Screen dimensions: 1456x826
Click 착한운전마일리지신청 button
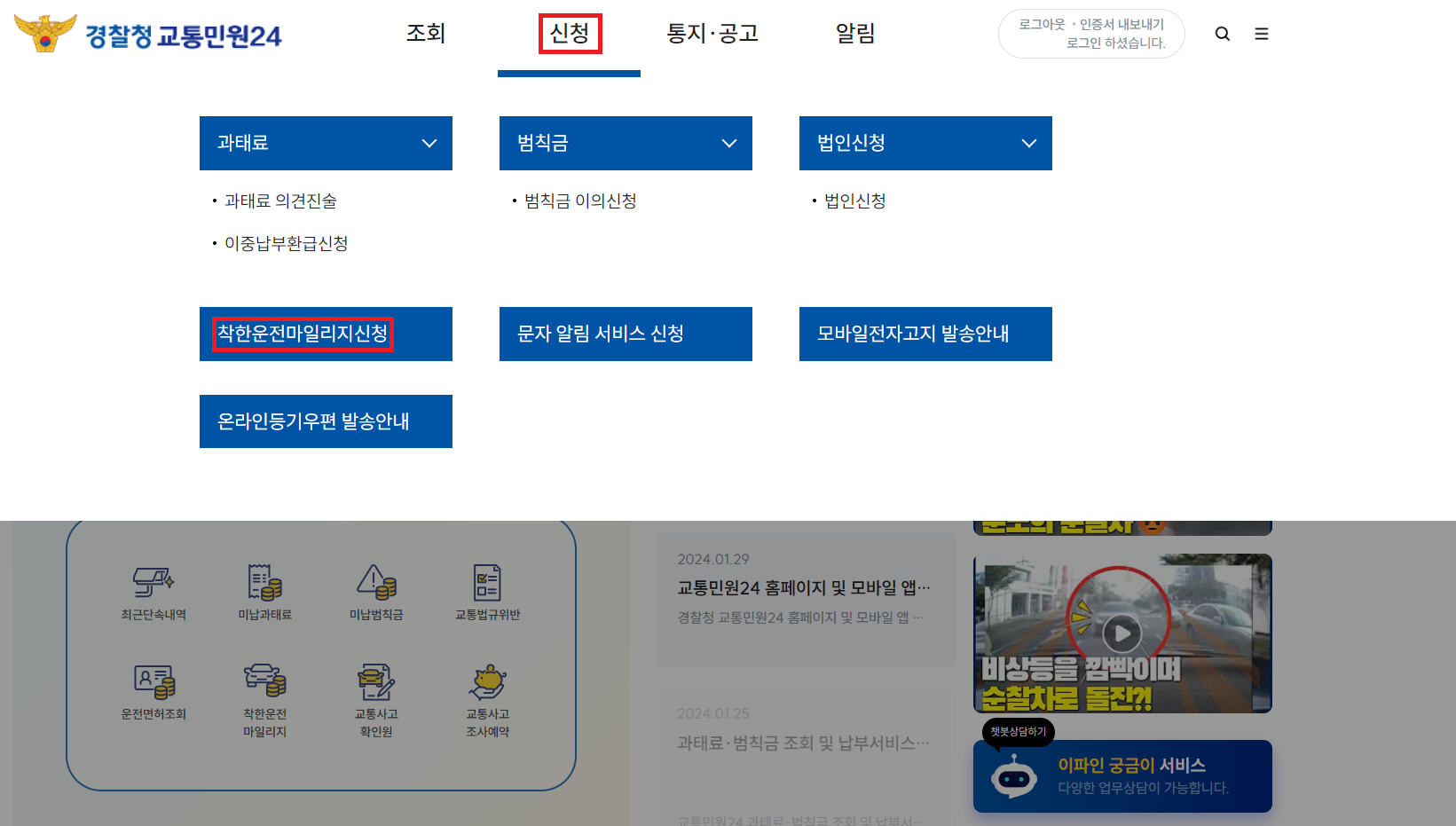(326, 334)
